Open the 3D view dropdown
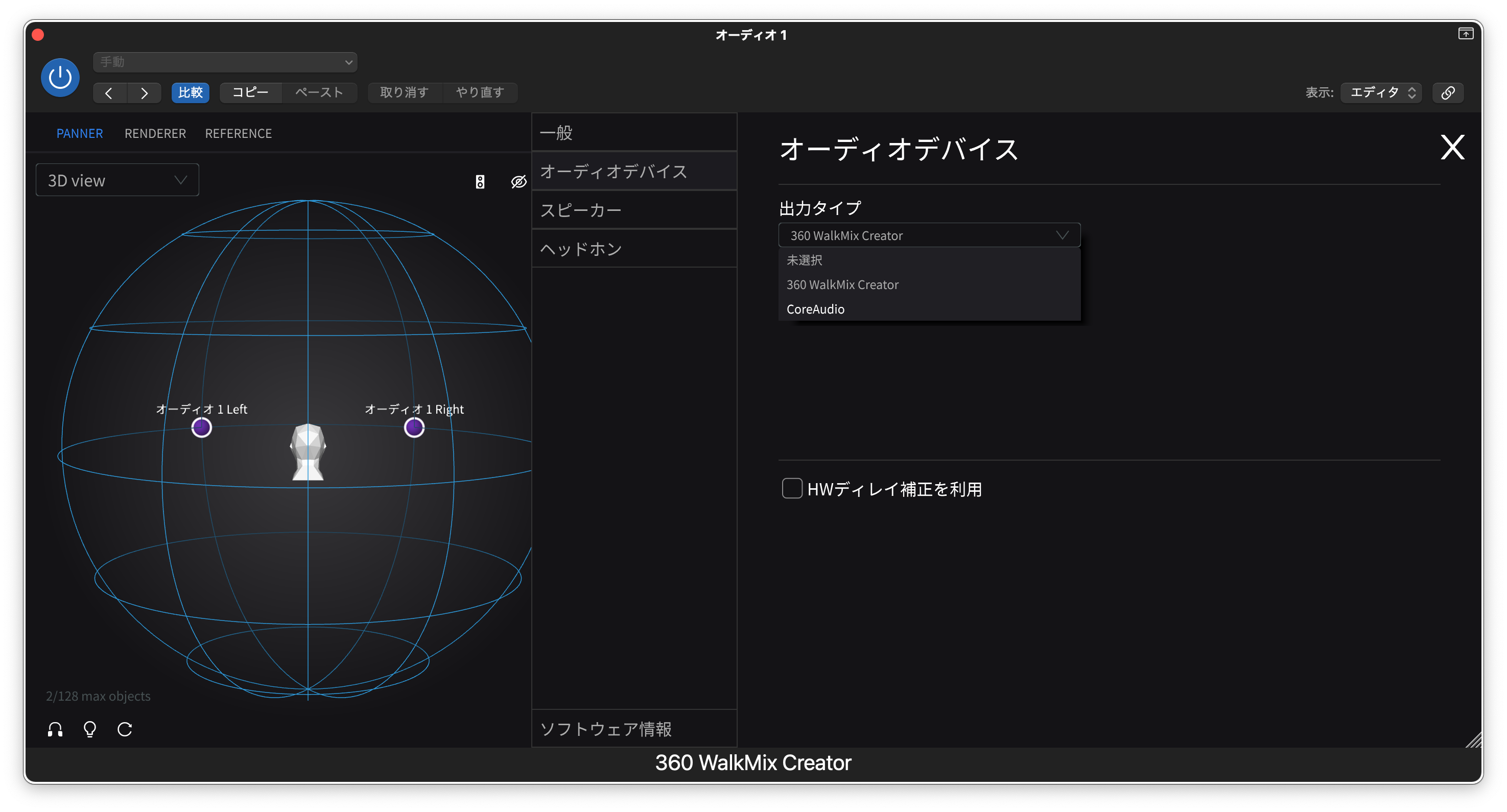Image resolution: width=1507 pixels, height=812 pixels. click(117, 180)
